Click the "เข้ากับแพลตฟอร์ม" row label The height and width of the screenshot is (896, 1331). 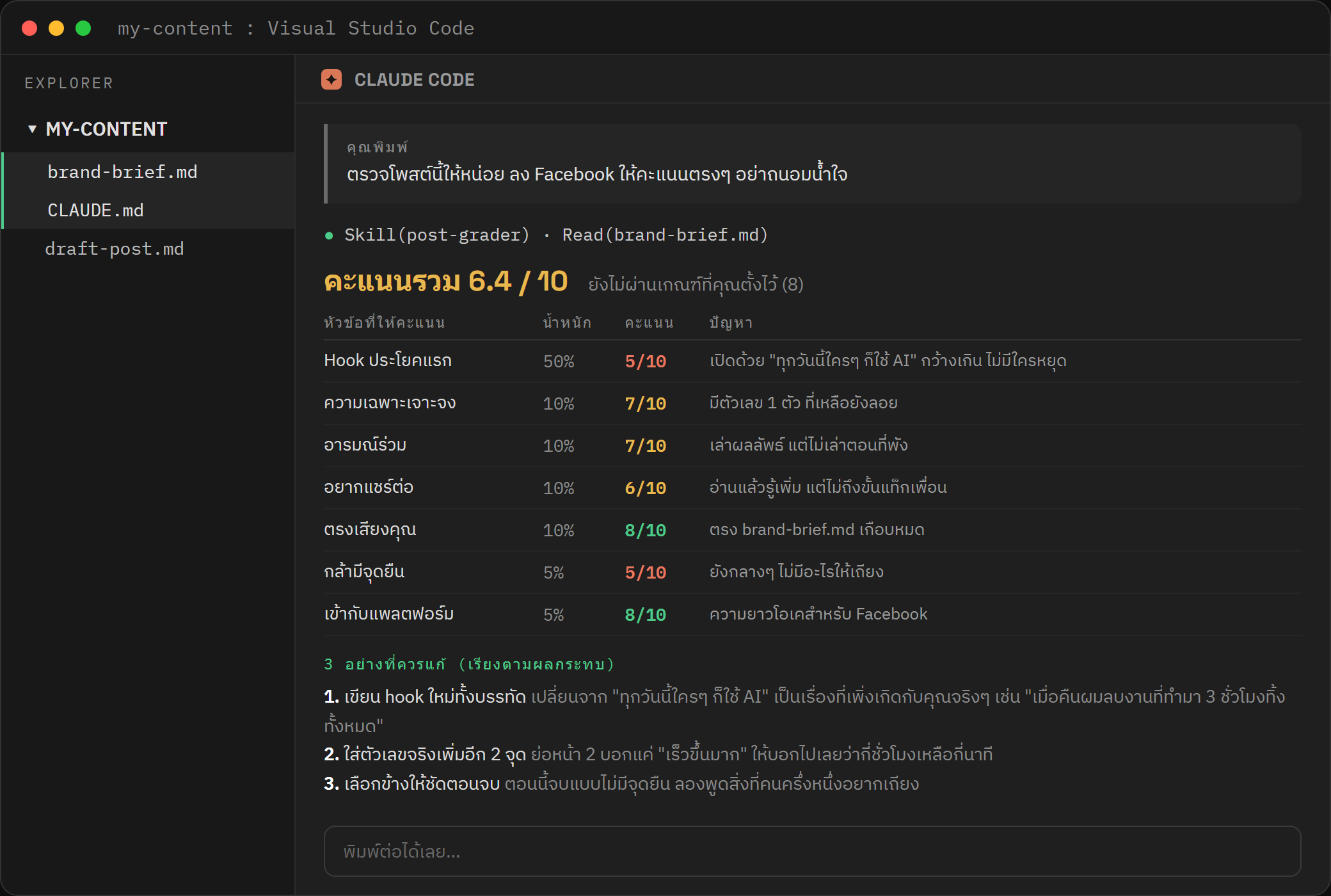click(x=389, y=614)
